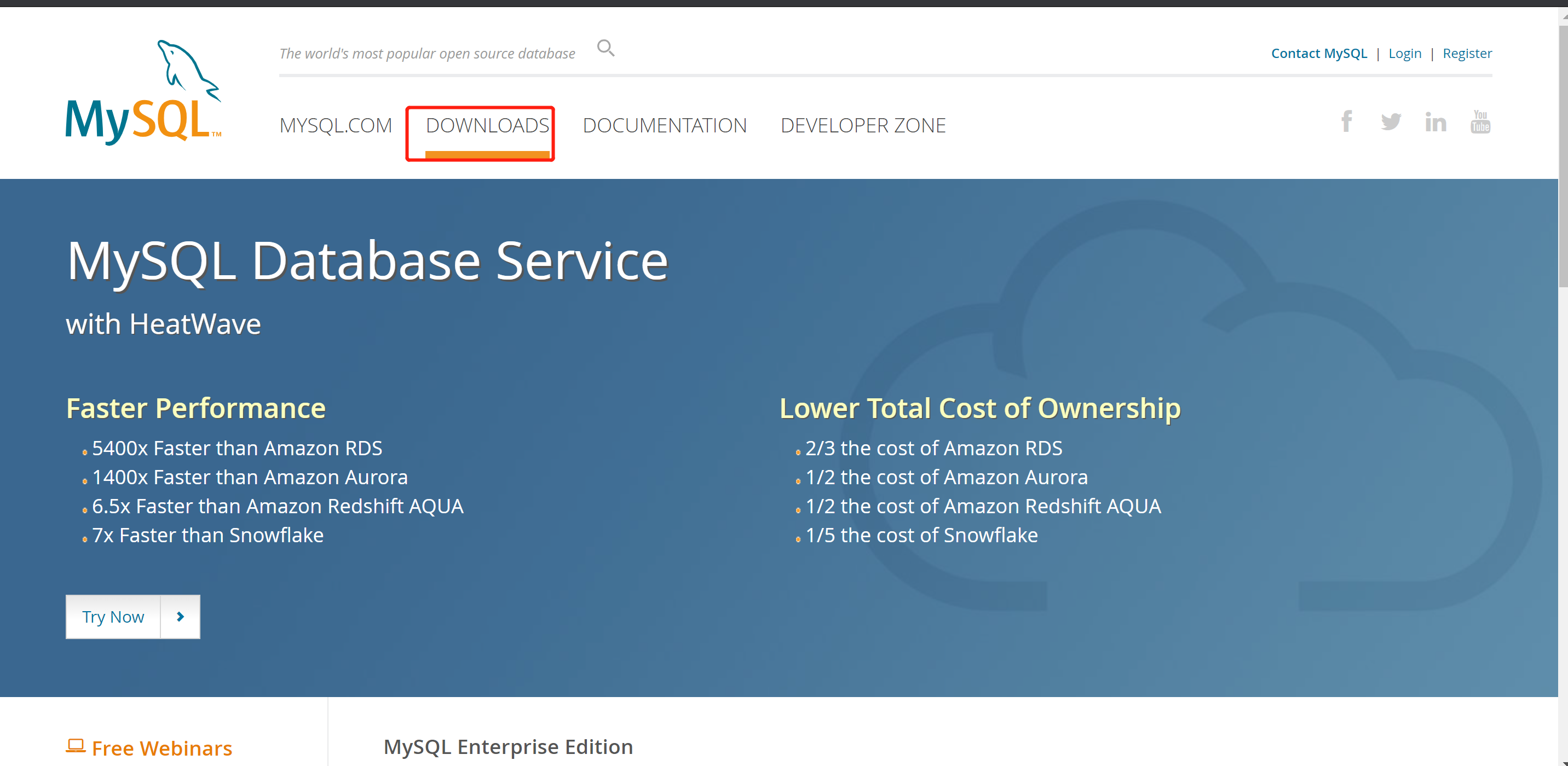
Task: Switch to the DOWNLOADS tab
Action: pyautogui.click(x=487, y=125)
